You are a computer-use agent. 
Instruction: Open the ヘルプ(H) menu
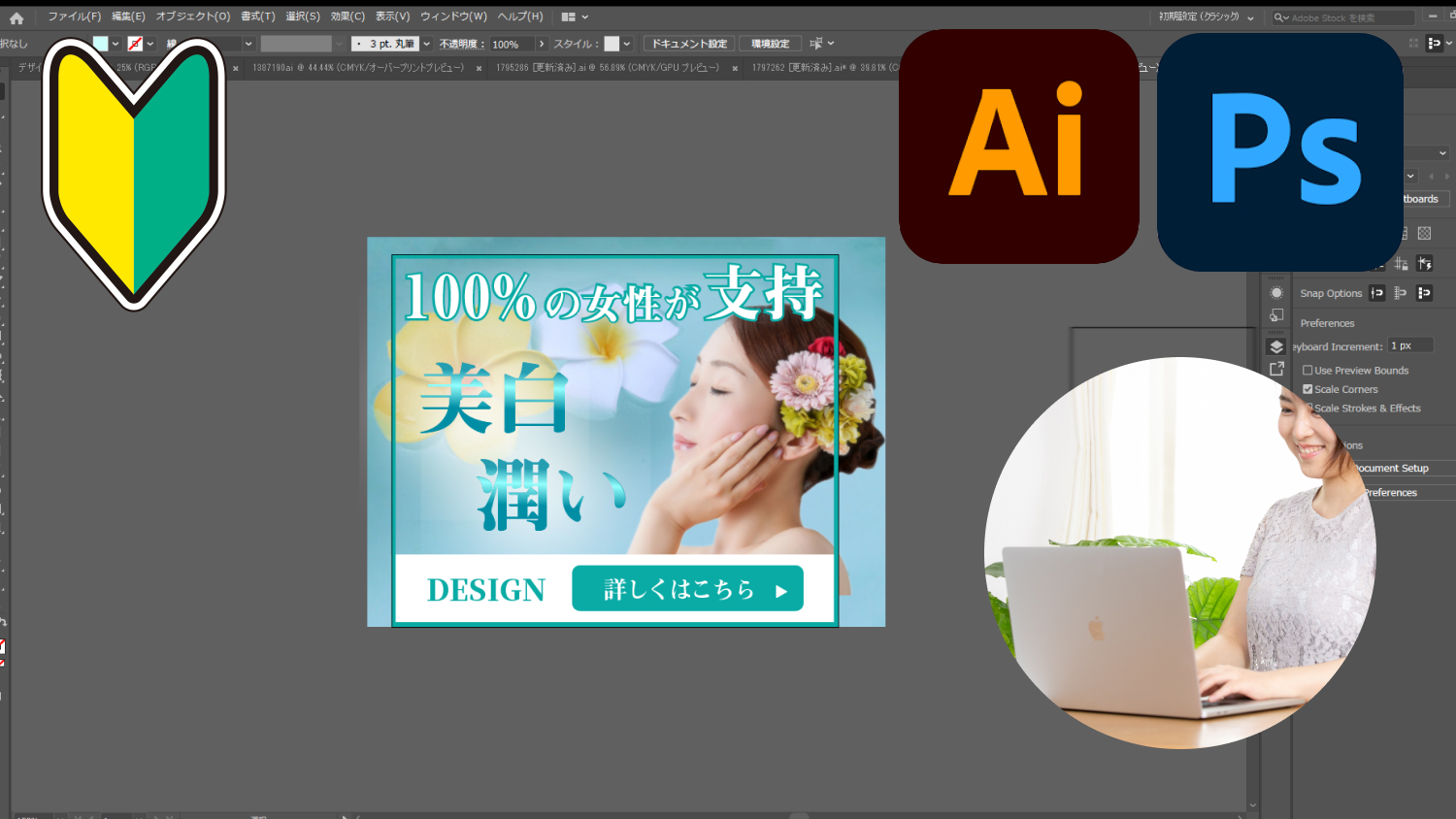[x=520, y=16]
